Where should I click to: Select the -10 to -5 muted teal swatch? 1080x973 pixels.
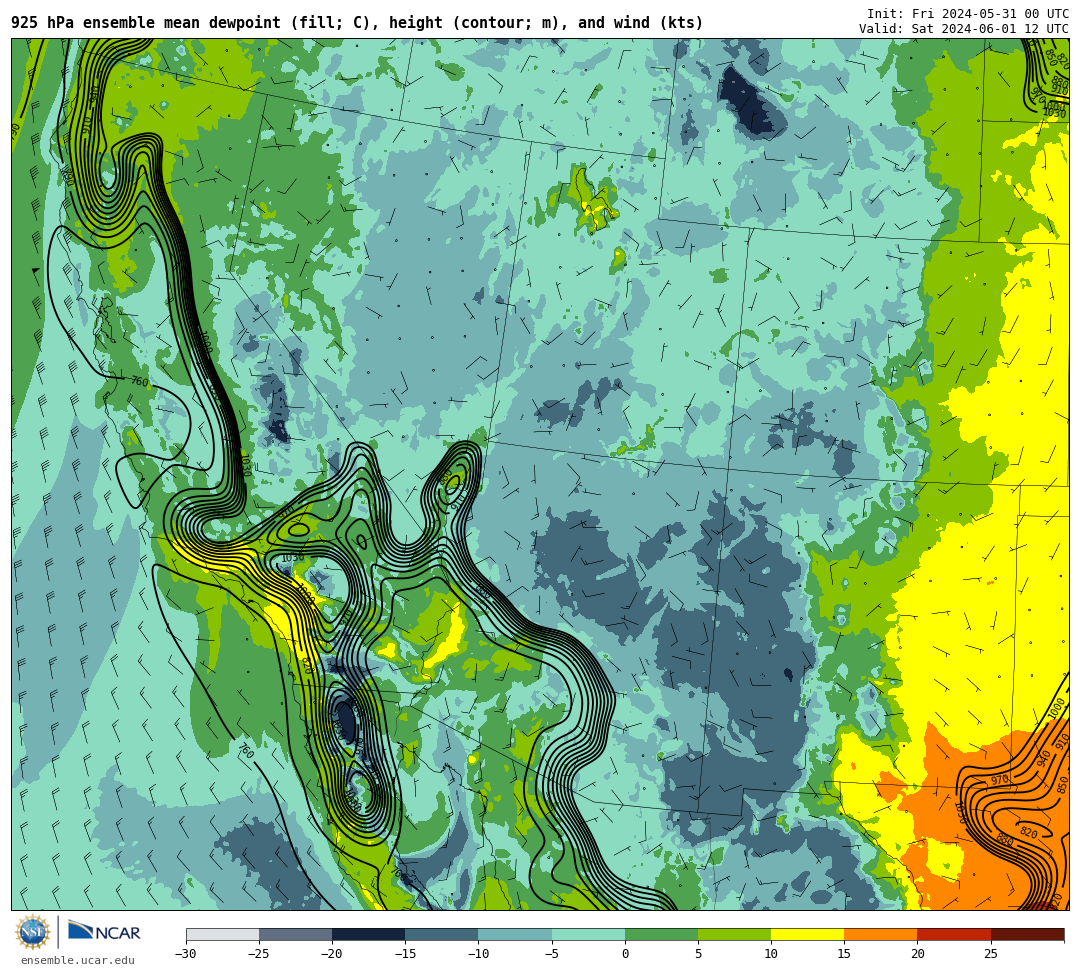click(515, 934)
